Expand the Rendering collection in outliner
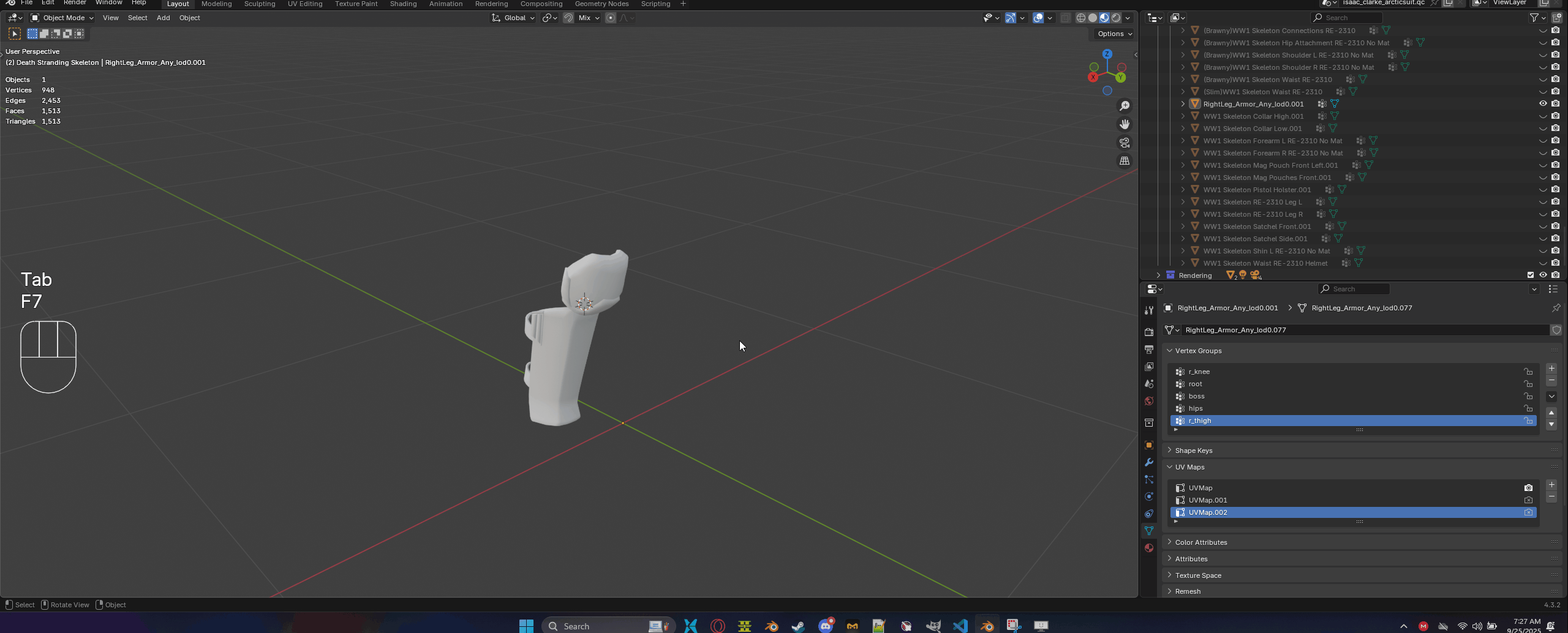 (x=1158, y=275)
